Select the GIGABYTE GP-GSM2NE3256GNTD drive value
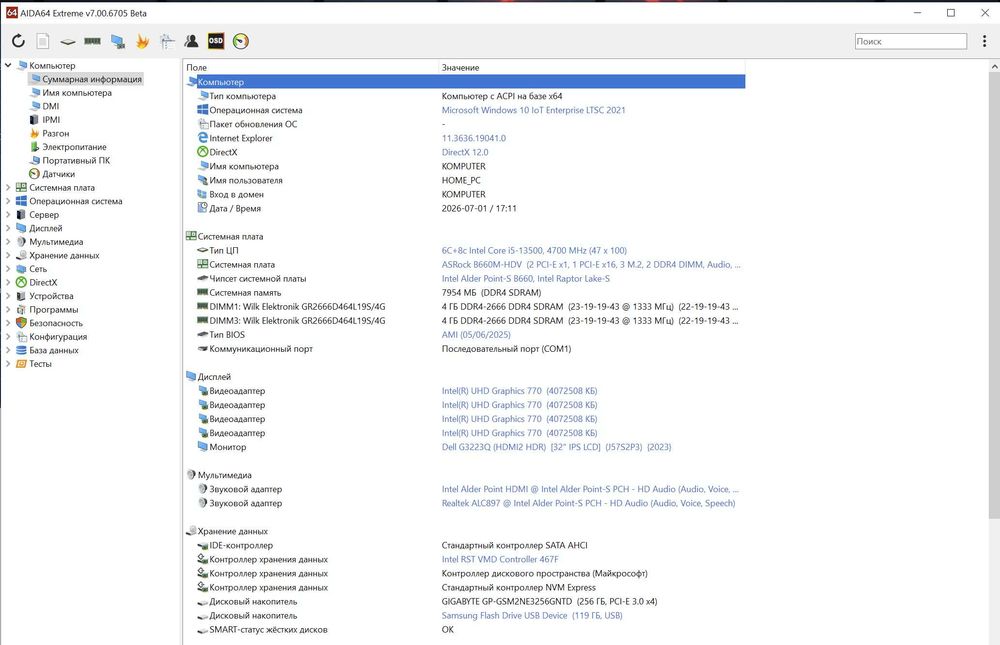Image resolution: width=1000 pixels, height=645 pixels. tap(549, 601)
